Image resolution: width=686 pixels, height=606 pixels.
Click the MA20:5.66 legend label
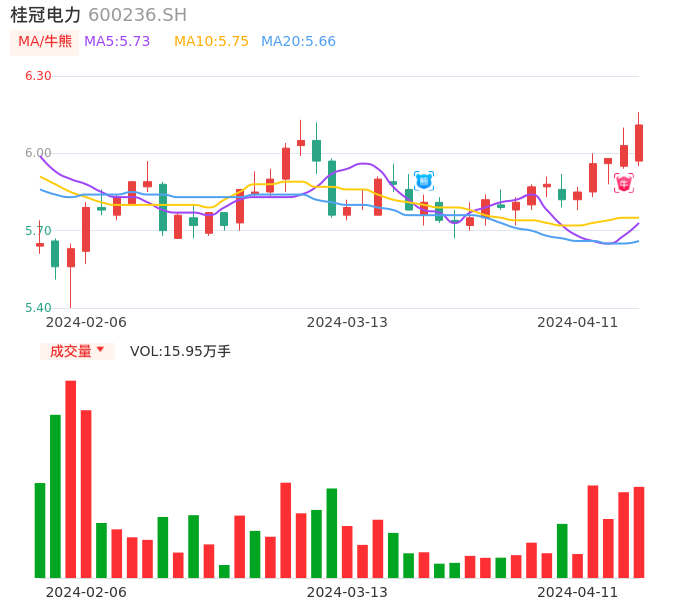[298, 42]
